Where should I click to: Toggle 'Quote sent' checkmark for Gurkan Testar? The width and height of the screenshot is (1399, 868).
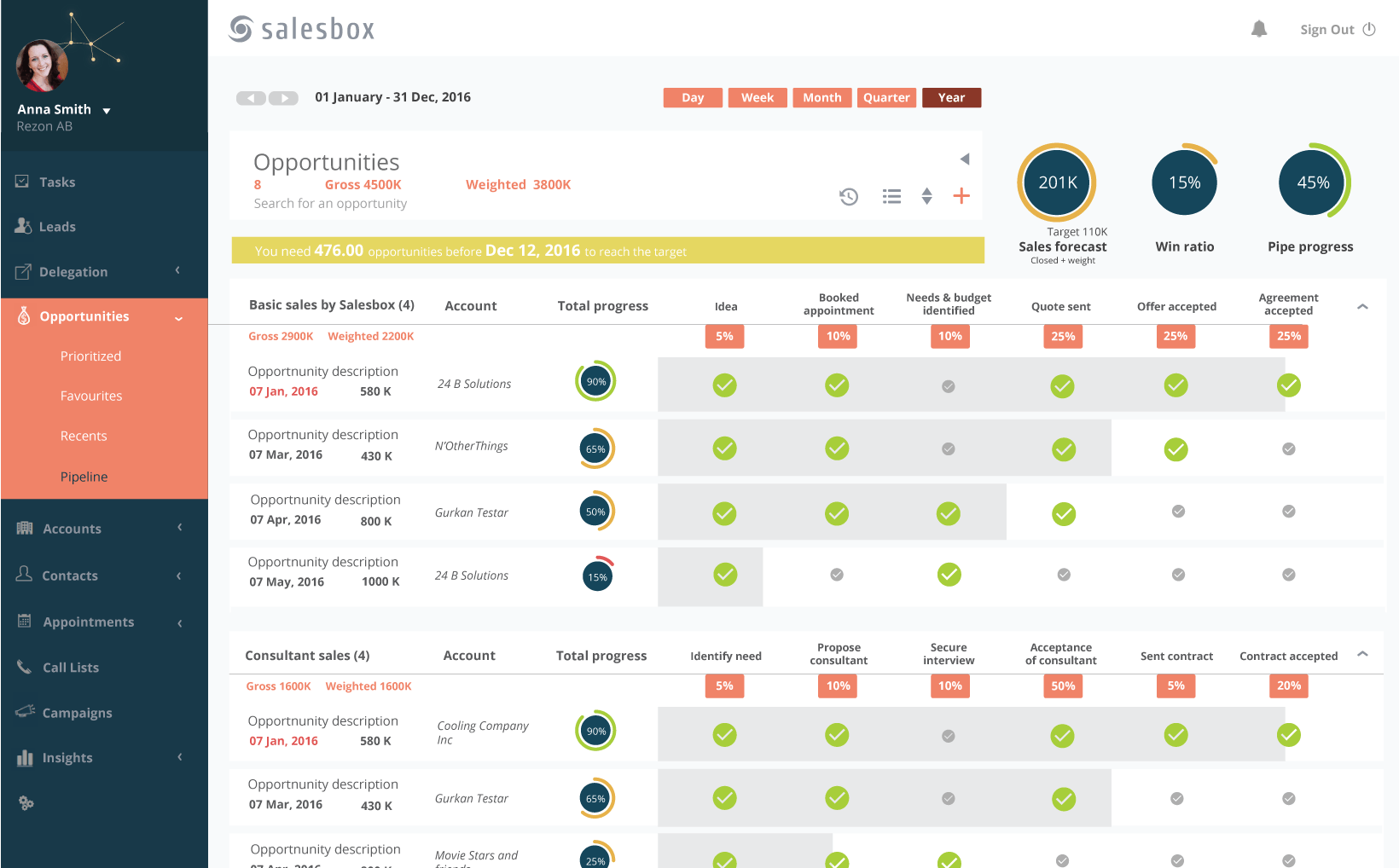[1063, 513]
